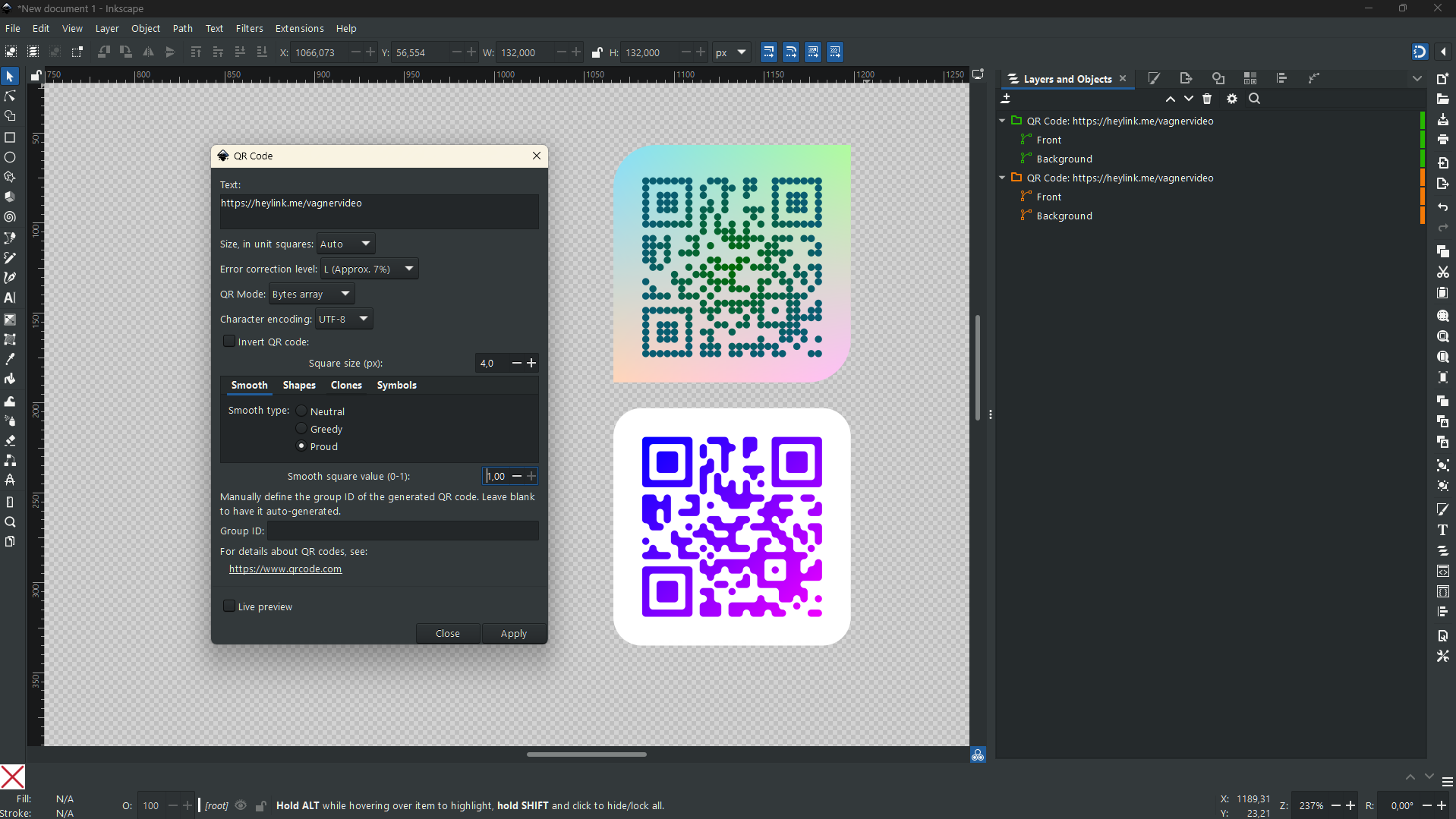
Task: Enable Live preview checkbox
Action: (x=228, y=606)
